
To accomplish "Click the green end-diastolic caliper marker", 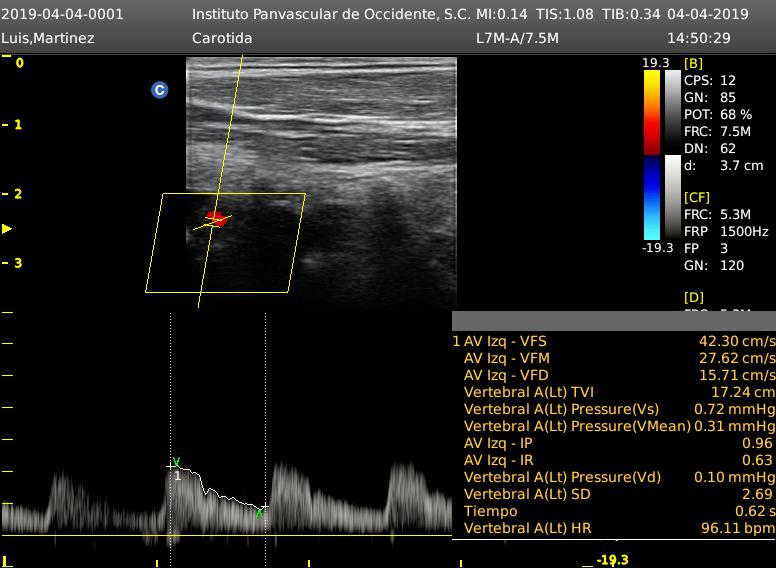I will (259, 514).
